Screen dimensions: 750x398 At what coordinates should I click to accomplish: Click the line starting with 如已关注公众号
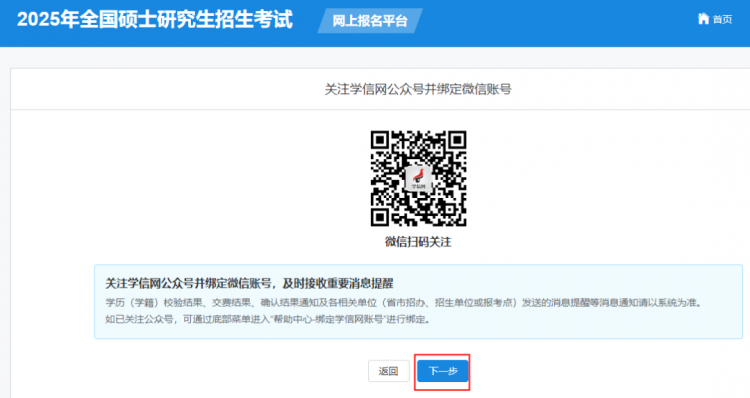[268, 320]
